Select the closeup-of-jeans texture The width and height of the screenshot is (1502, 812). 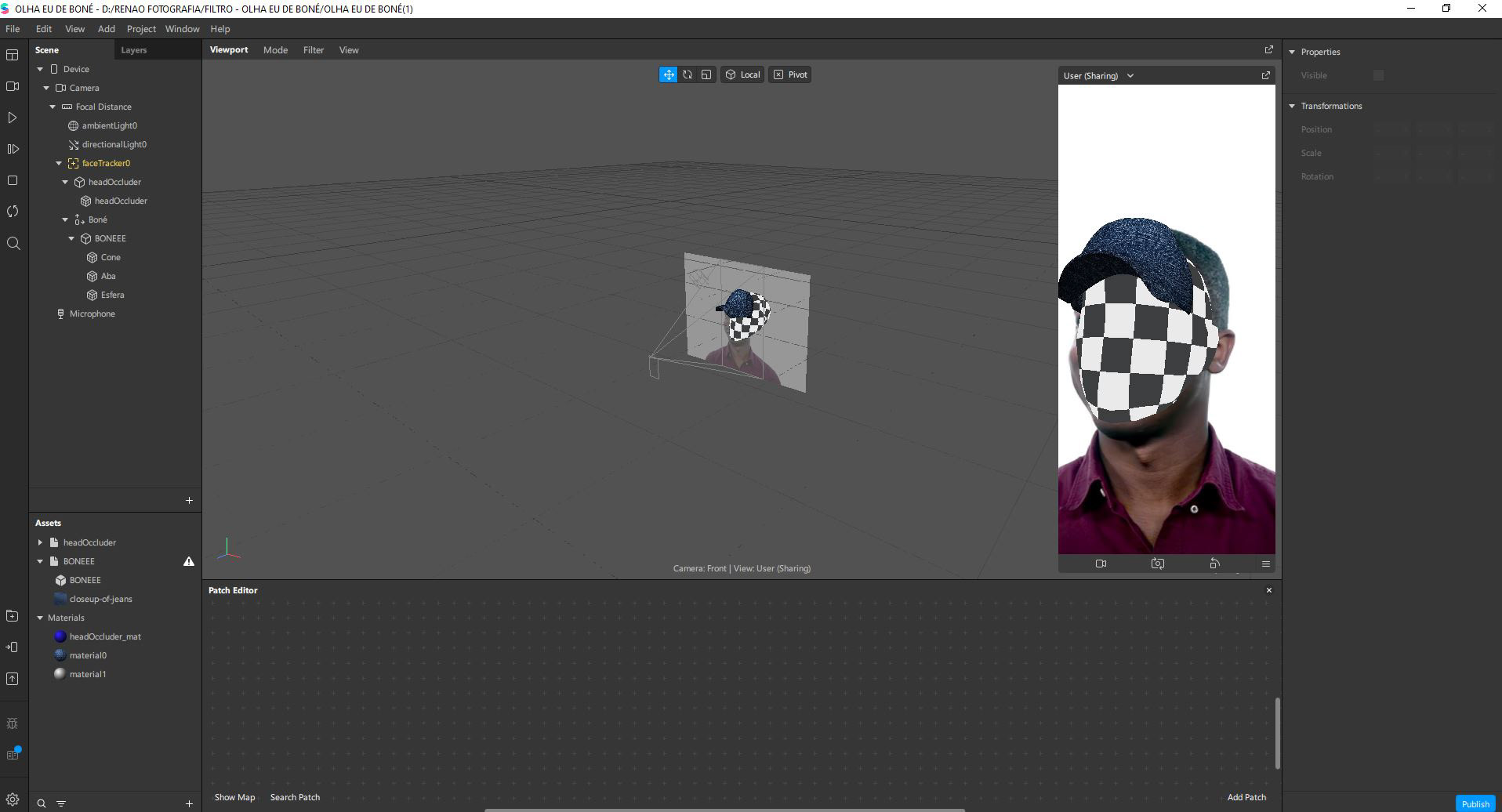(100, 599)
